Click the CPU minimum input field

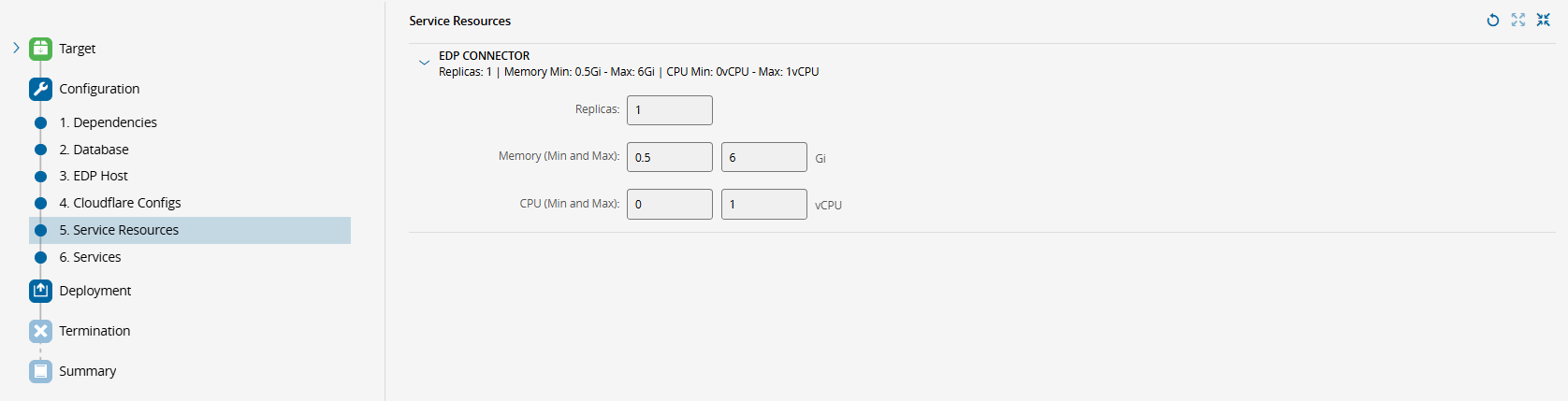(x=670, y=204)
